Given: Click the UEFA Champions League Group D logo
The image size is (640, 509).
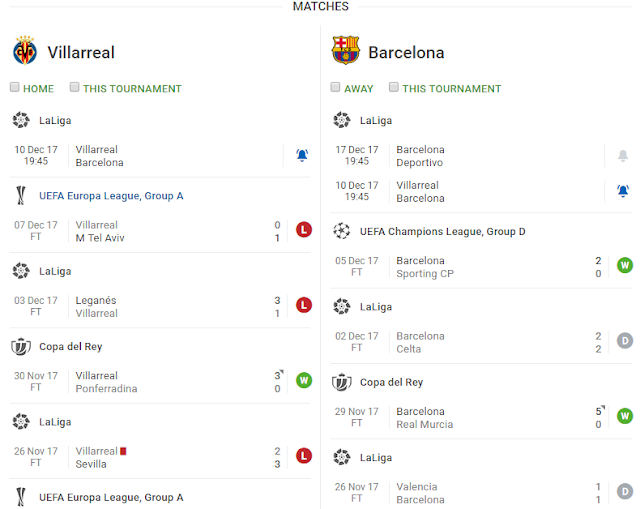Looking at the screenshot, I should (x=341, y=231).
